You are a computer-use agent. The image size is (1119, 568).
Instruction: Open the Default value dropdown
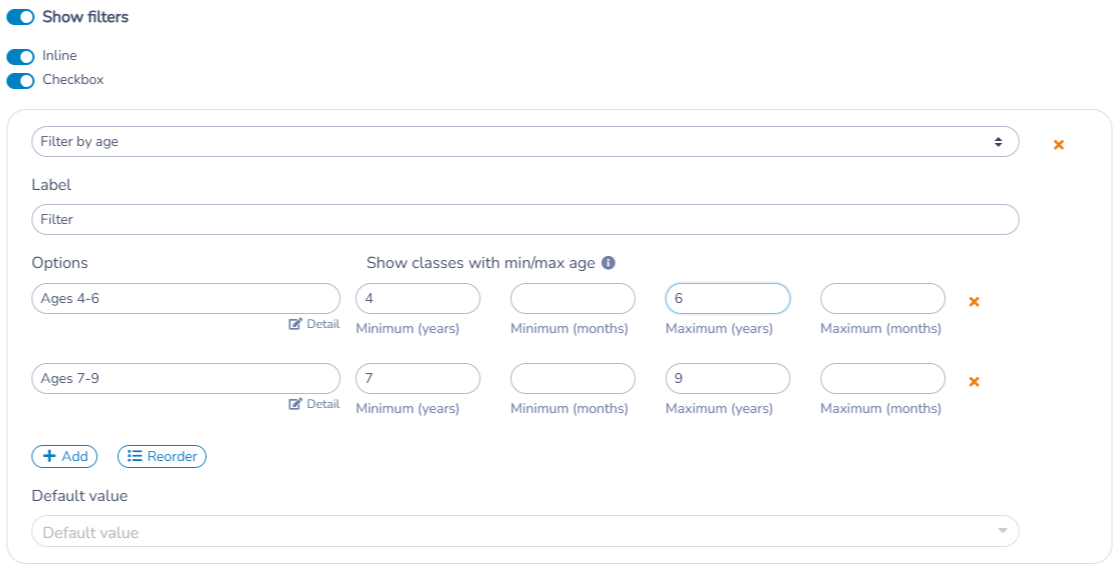(525, 532)
